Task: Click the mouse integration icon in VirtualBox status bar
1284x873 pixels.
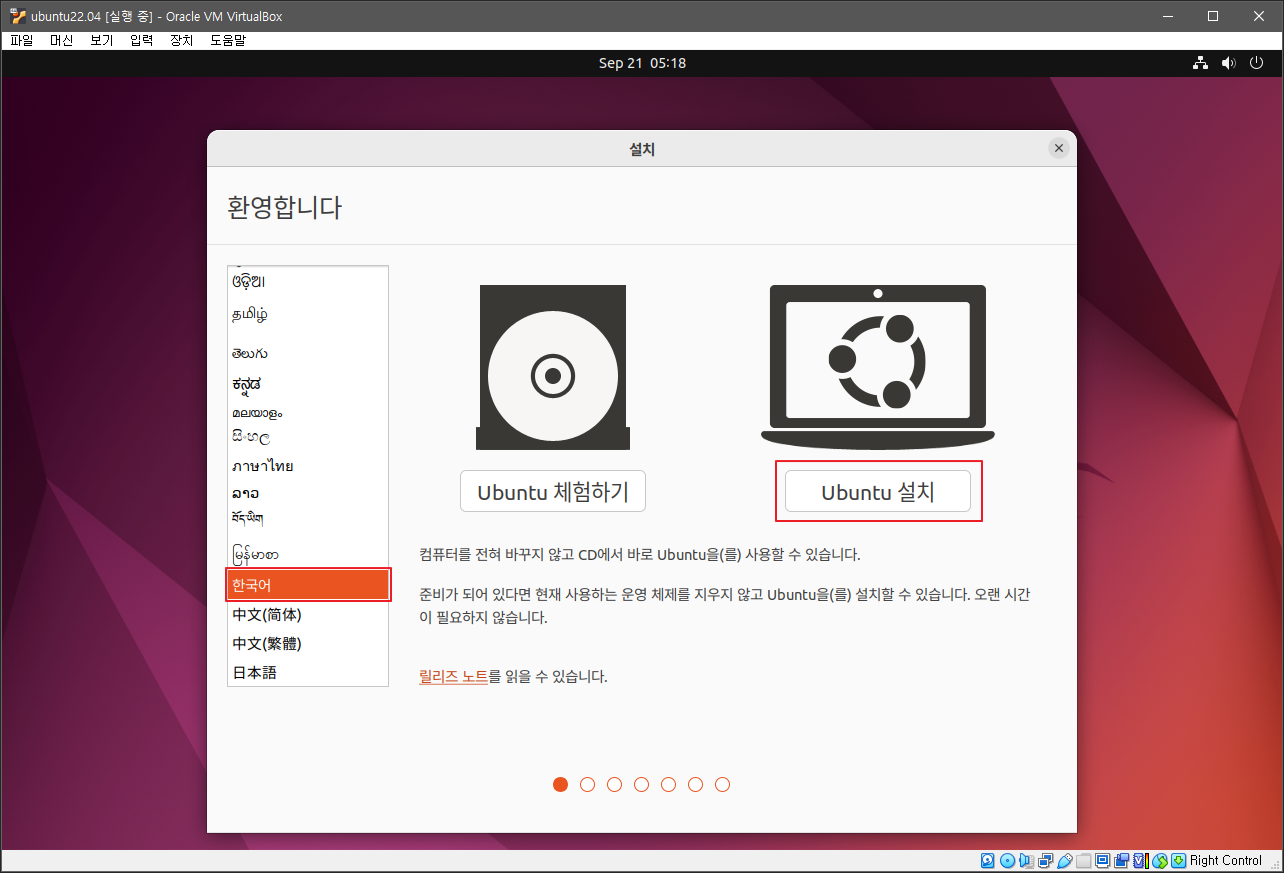Action: click(1160, 860)
